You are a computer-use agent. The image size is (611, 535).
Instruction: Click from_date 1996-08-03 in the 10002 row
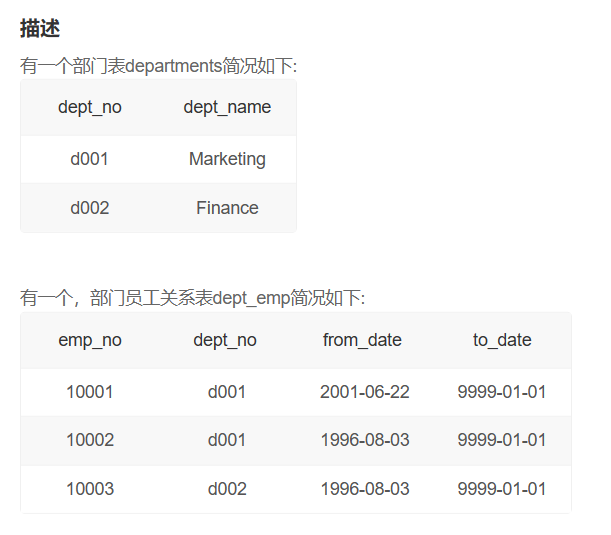364,440
